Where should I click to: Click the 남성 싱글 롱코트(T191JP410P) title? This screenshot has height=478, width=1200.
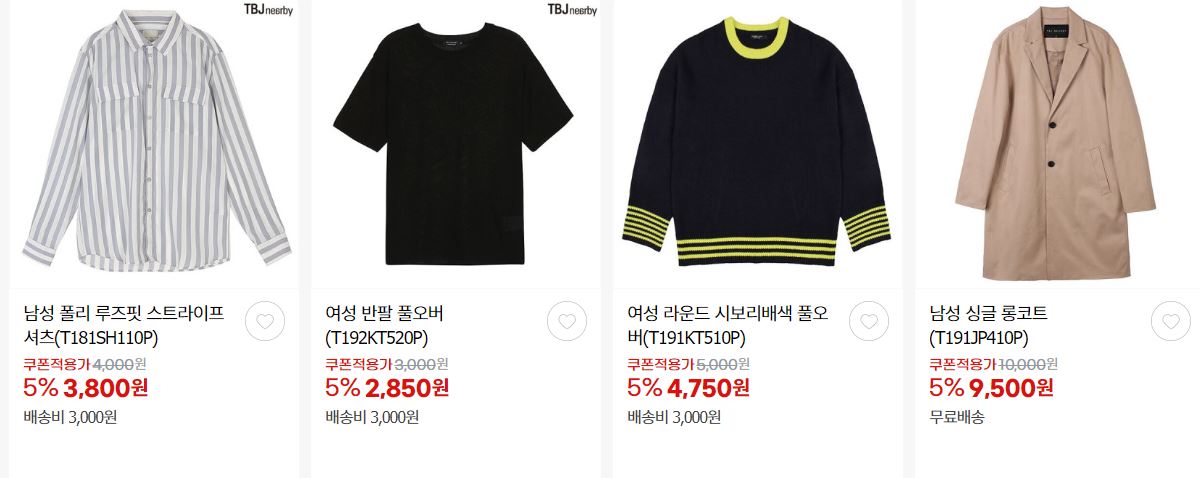[994, 326]
